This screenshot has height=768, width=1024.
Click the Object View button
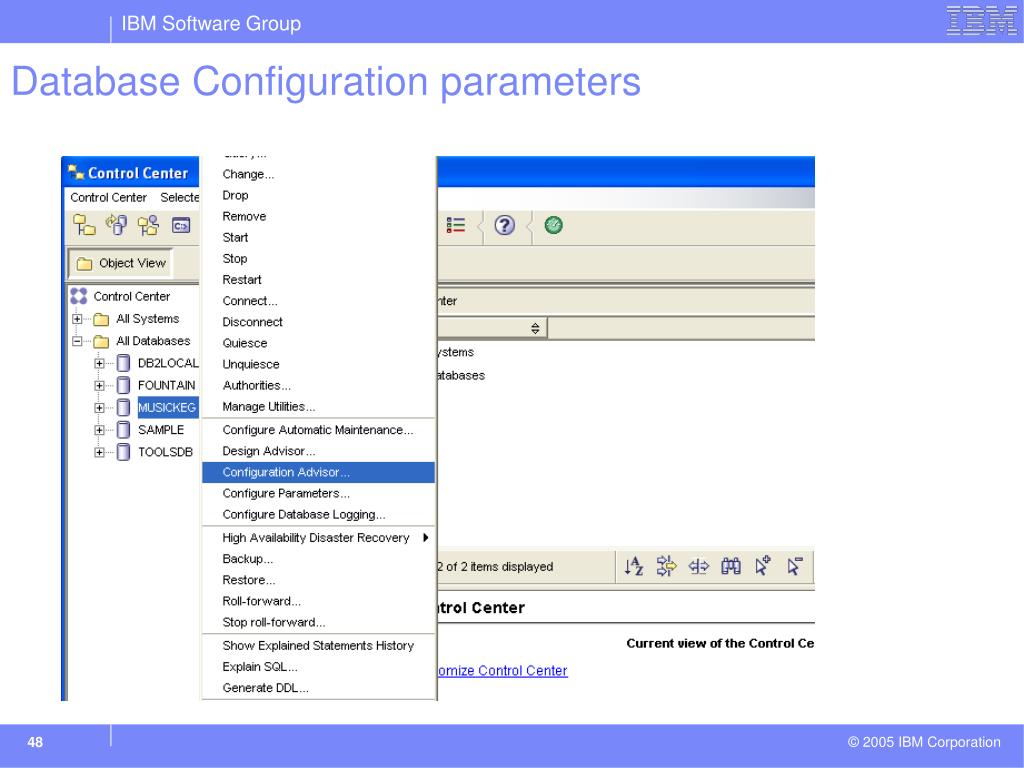click(x=120, y=263)
